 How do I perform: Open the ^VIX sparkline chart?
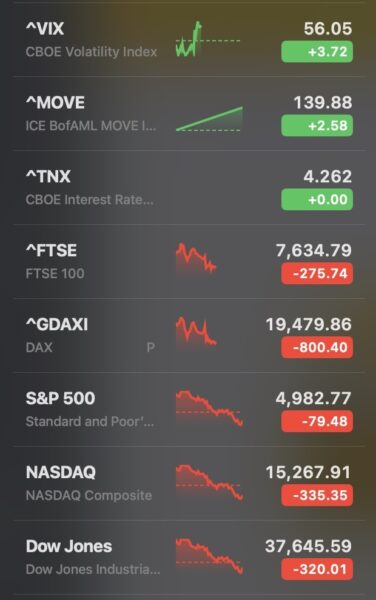click(208, 39)
